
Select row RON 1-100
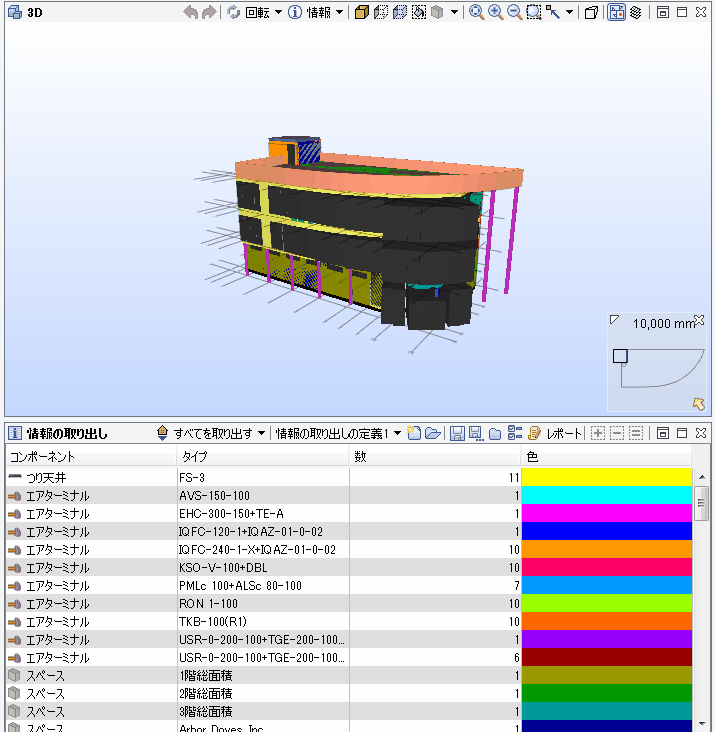click(349, 604)
